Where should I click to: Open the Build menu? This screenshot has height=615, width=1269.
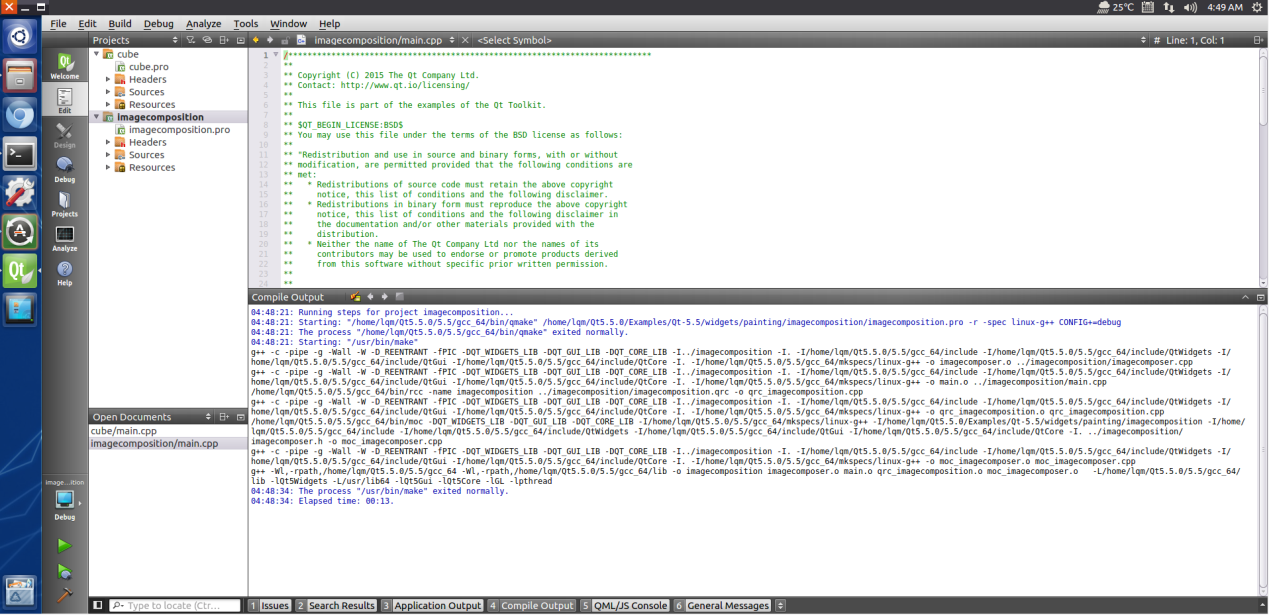120,23
